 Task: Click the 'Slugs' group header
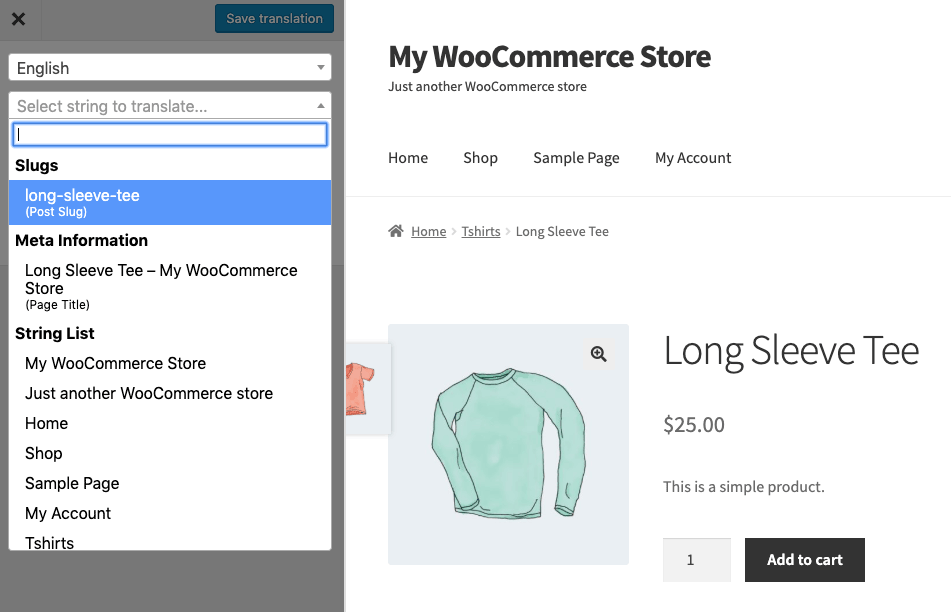pyautogui.click(x=36, y=165)
